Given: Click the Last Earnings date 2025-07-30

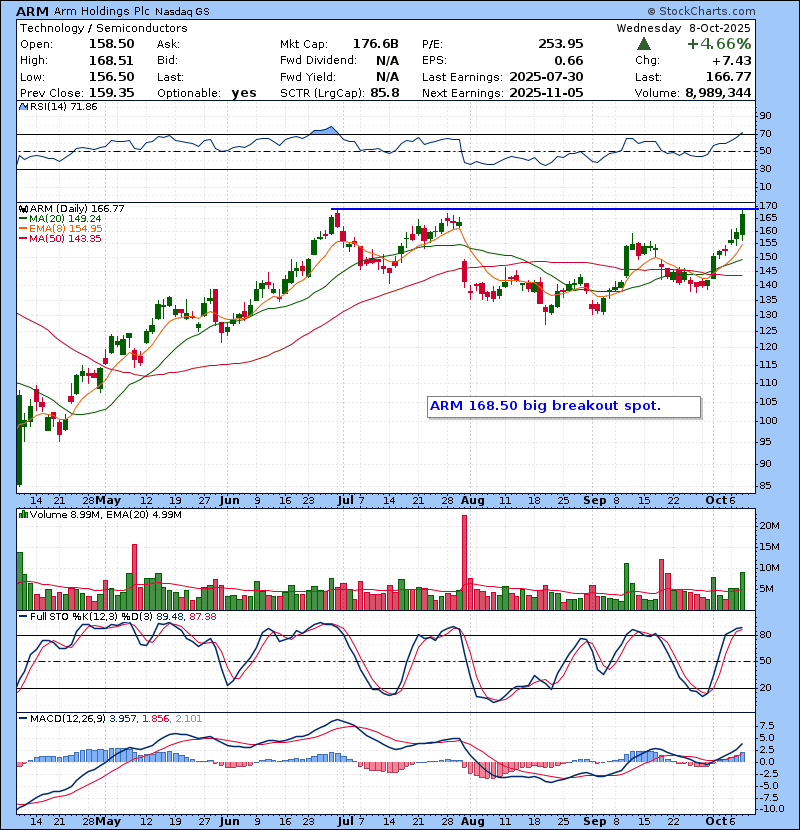Looking at the screenshot, I should [546, 77].
